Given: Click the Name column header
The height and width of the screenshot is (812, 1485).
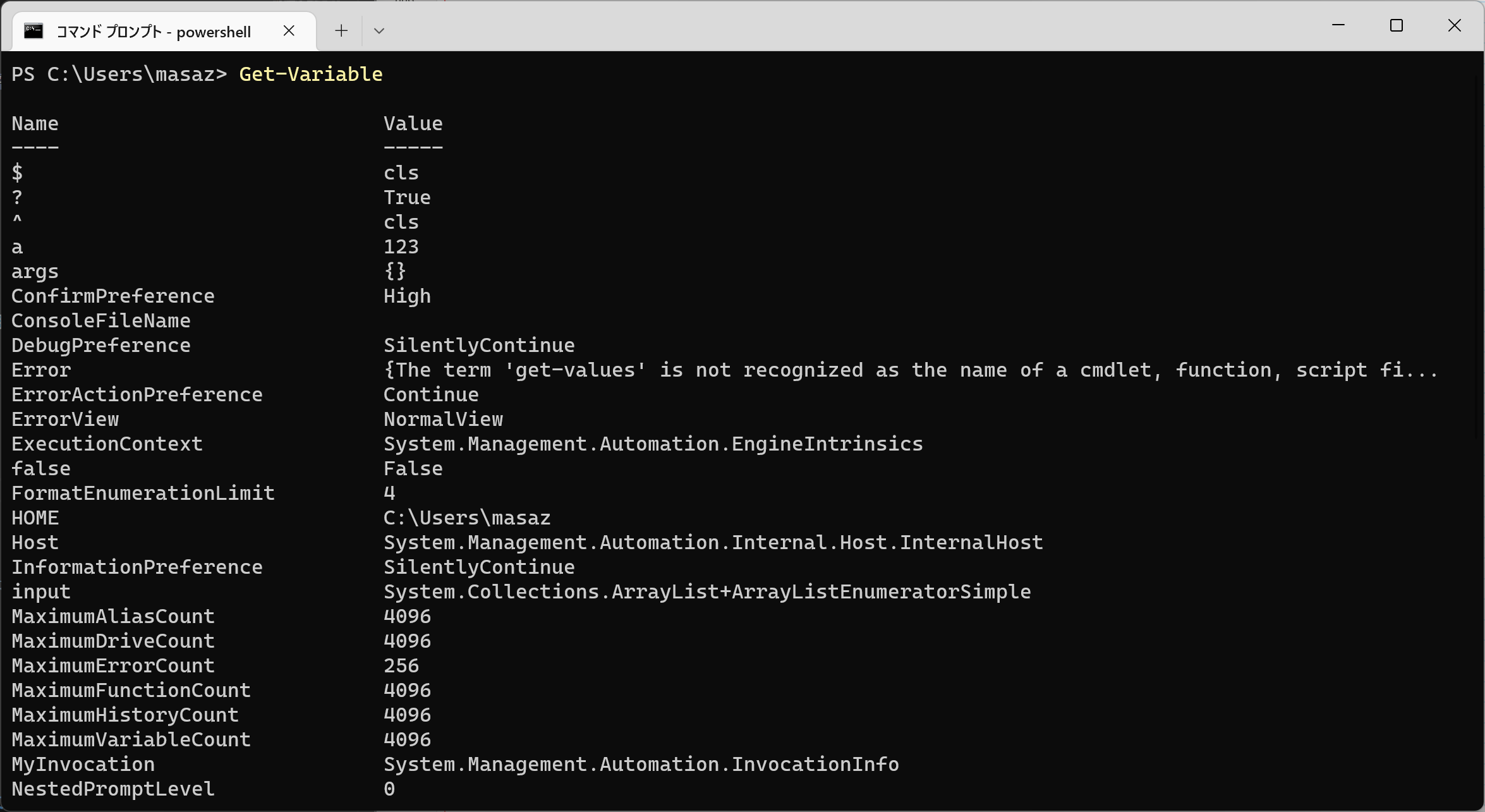Looking at the screenshot, I should tap(35, 124).
